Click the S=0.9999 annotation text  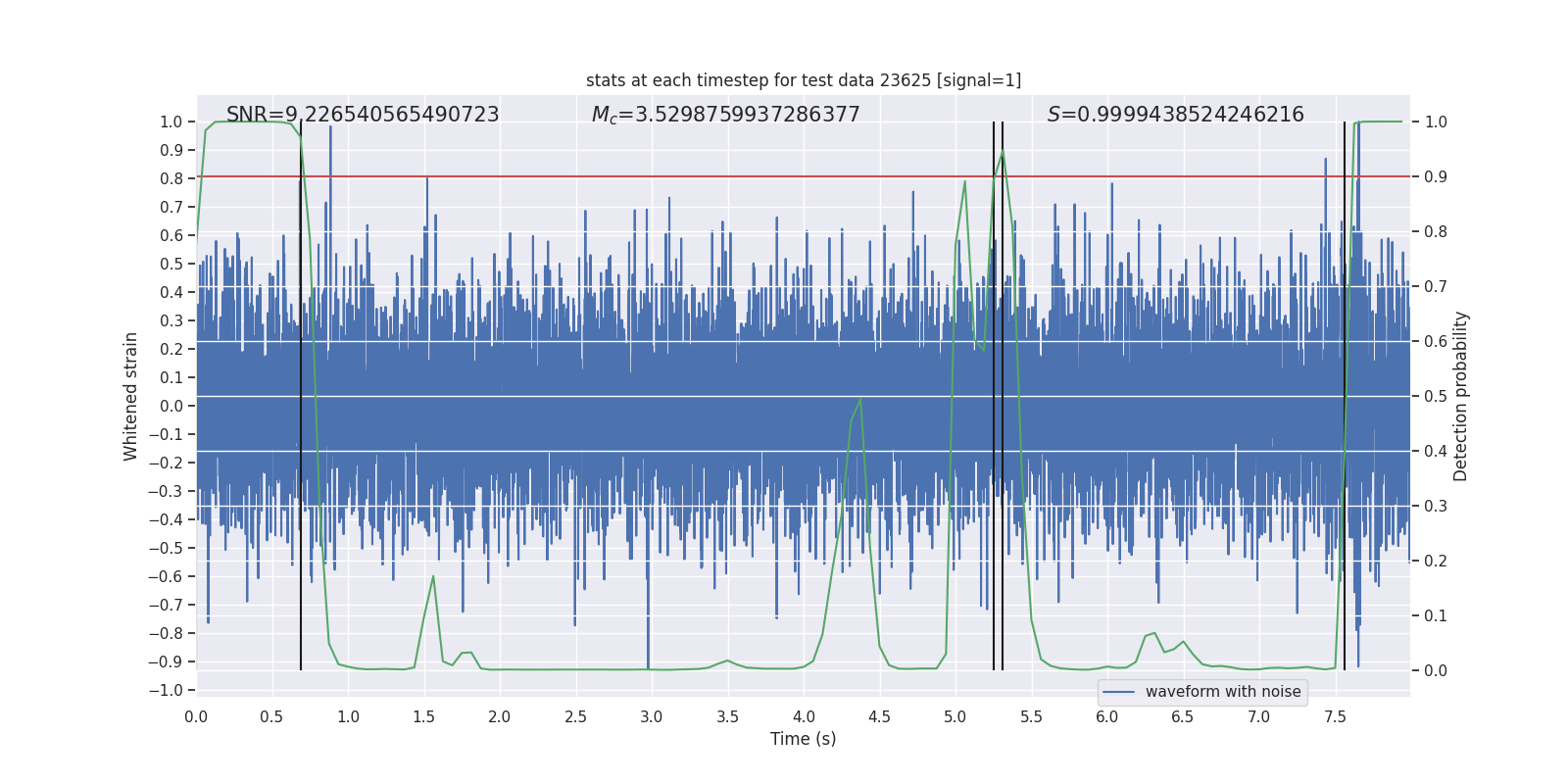1175,115
